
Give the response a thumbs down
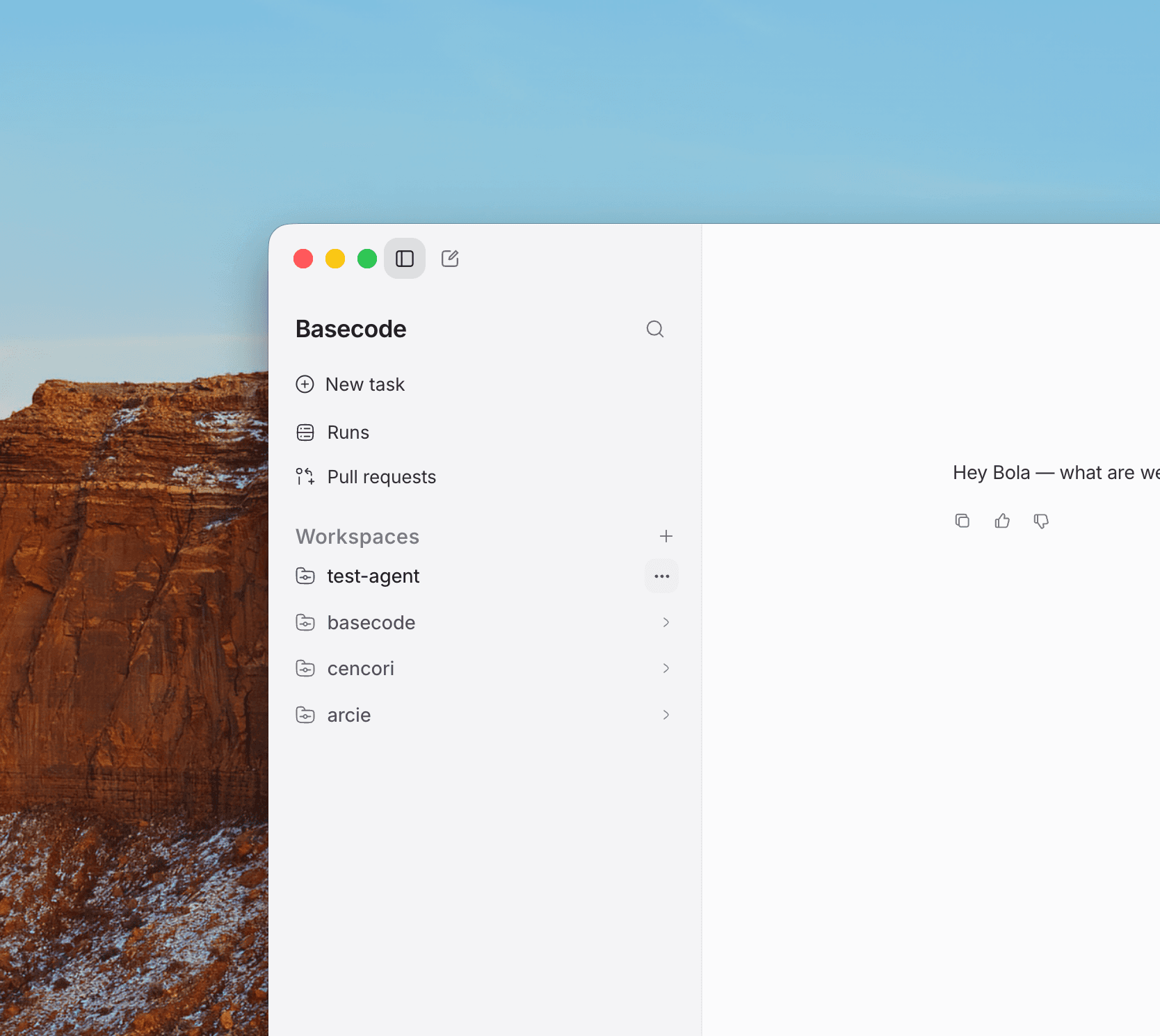click(1041, 521)
